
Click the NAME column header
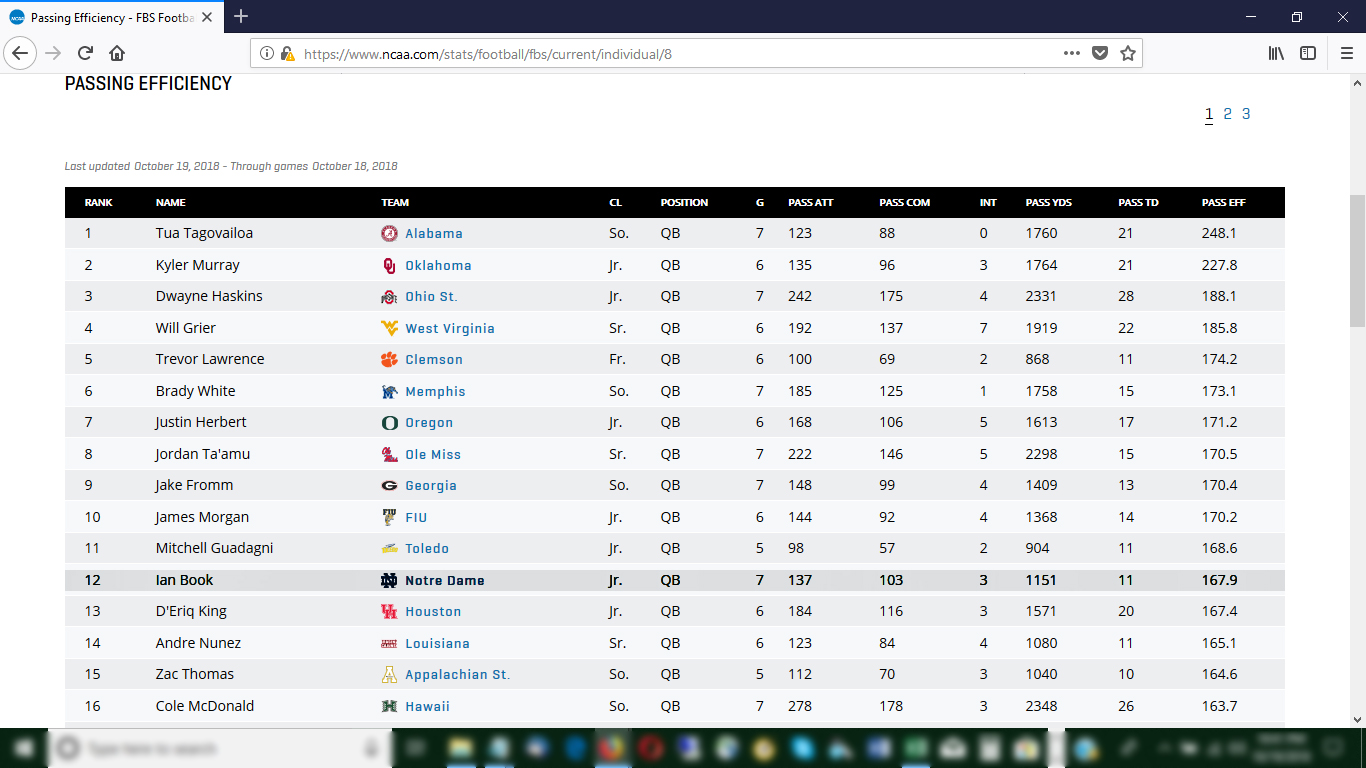[x=171, y=203]
